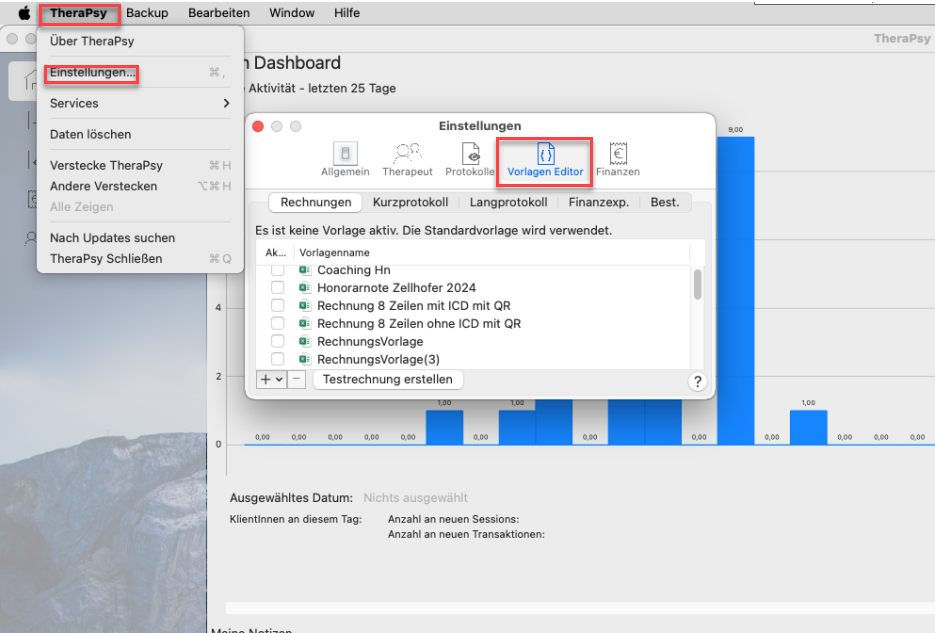The width and height of the screenshot is (935, 633).
Task: Open the Protokolle settings icon
Action: pos(470,159)
